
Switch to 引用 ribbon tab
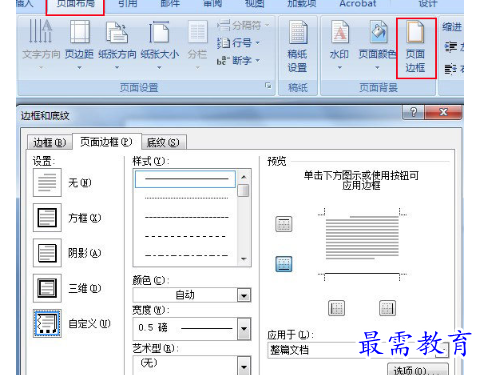click(128, 4)
